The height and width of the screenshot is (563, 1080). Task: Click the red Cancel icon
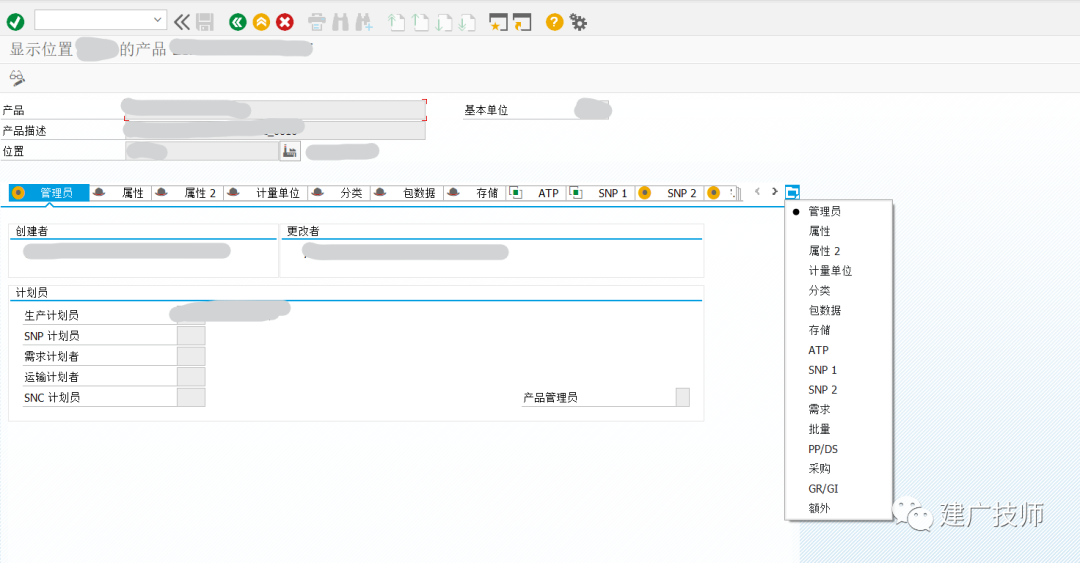click(x=284, y=22)
